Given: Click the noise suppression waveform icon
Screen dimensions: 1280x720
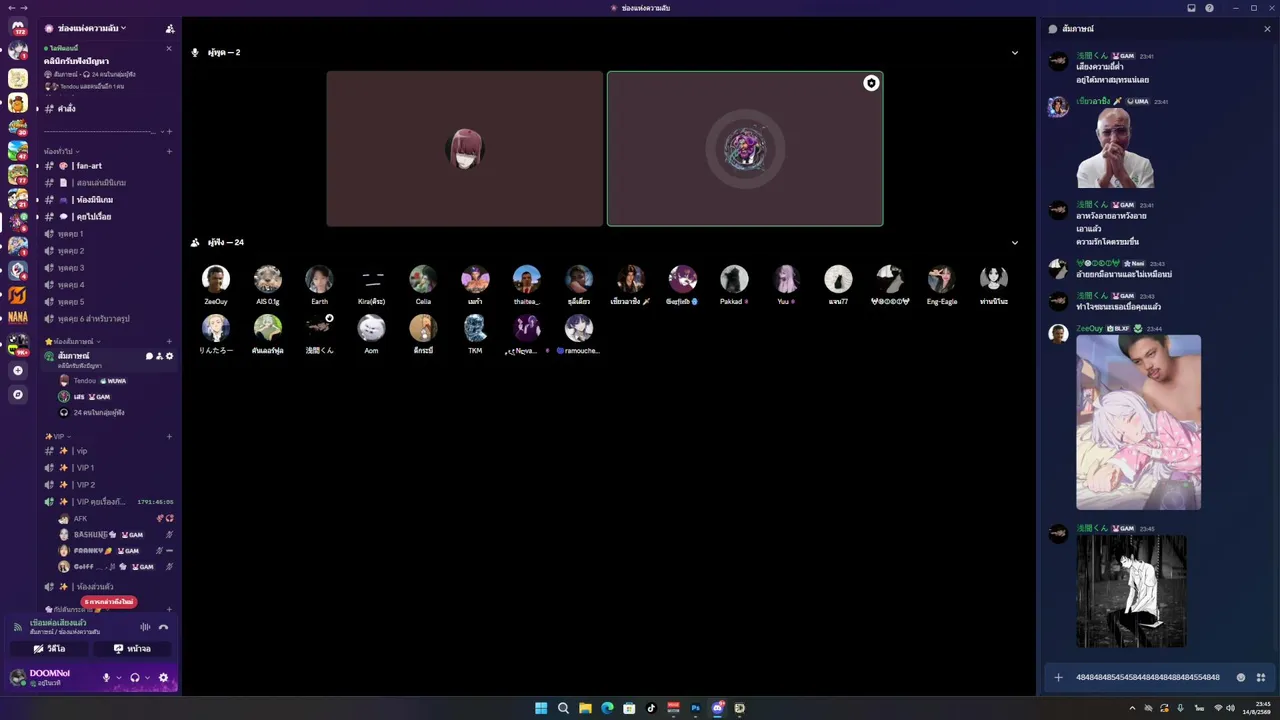Looking at the screenshot, I should click(x=145, y=627).
